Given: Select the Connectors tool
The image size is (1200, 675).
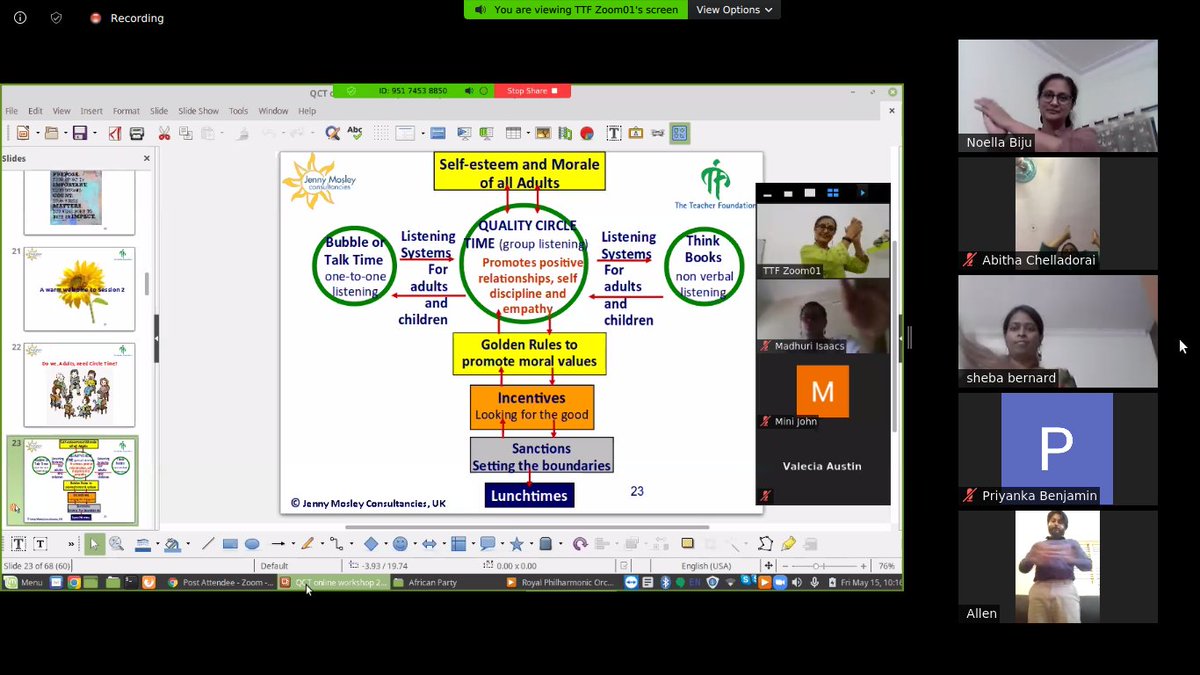Looking at the screenshot, I should (x=337, y=544).
